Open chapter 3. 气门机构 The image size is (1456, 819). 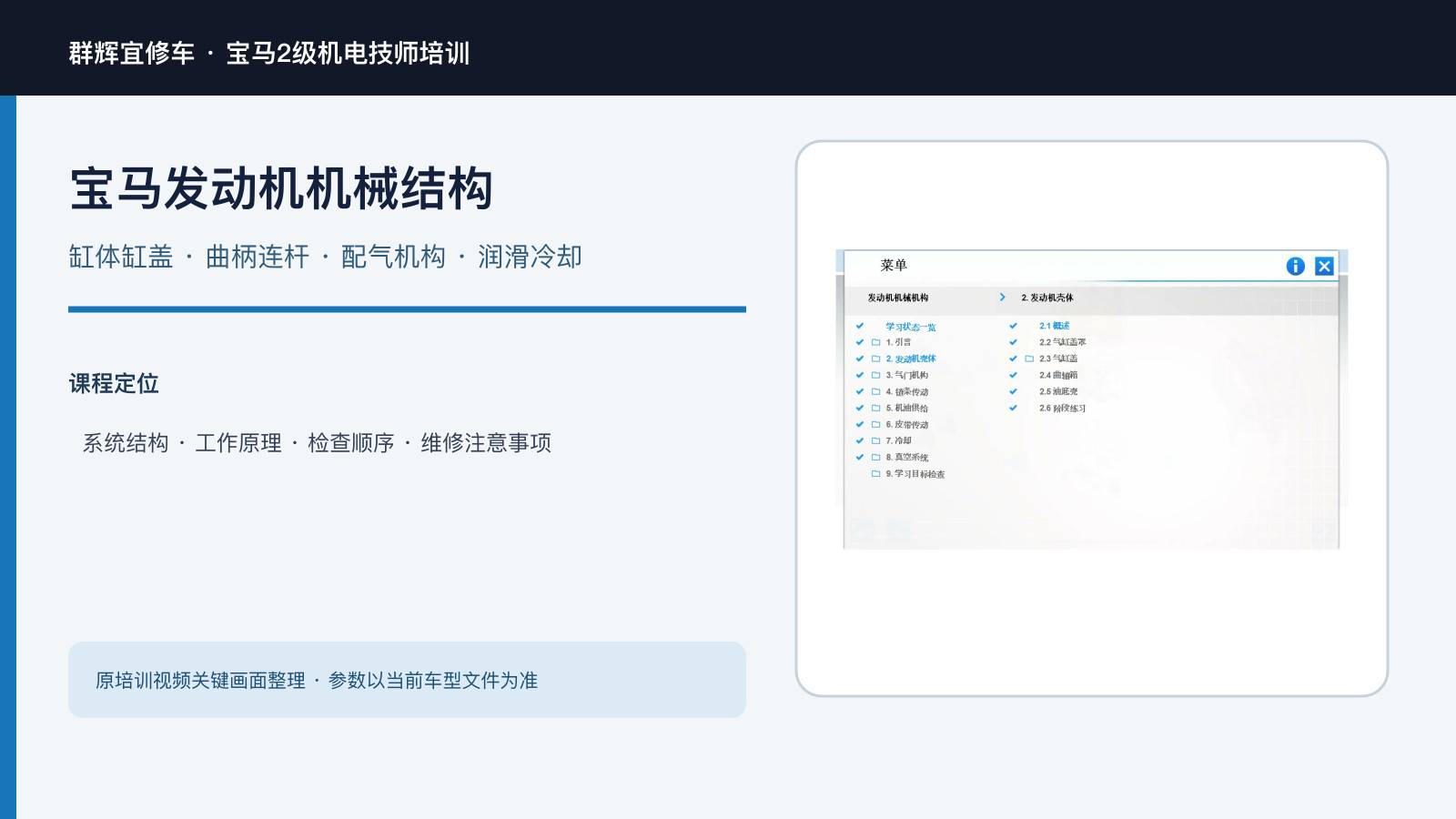tap(907, 375)
